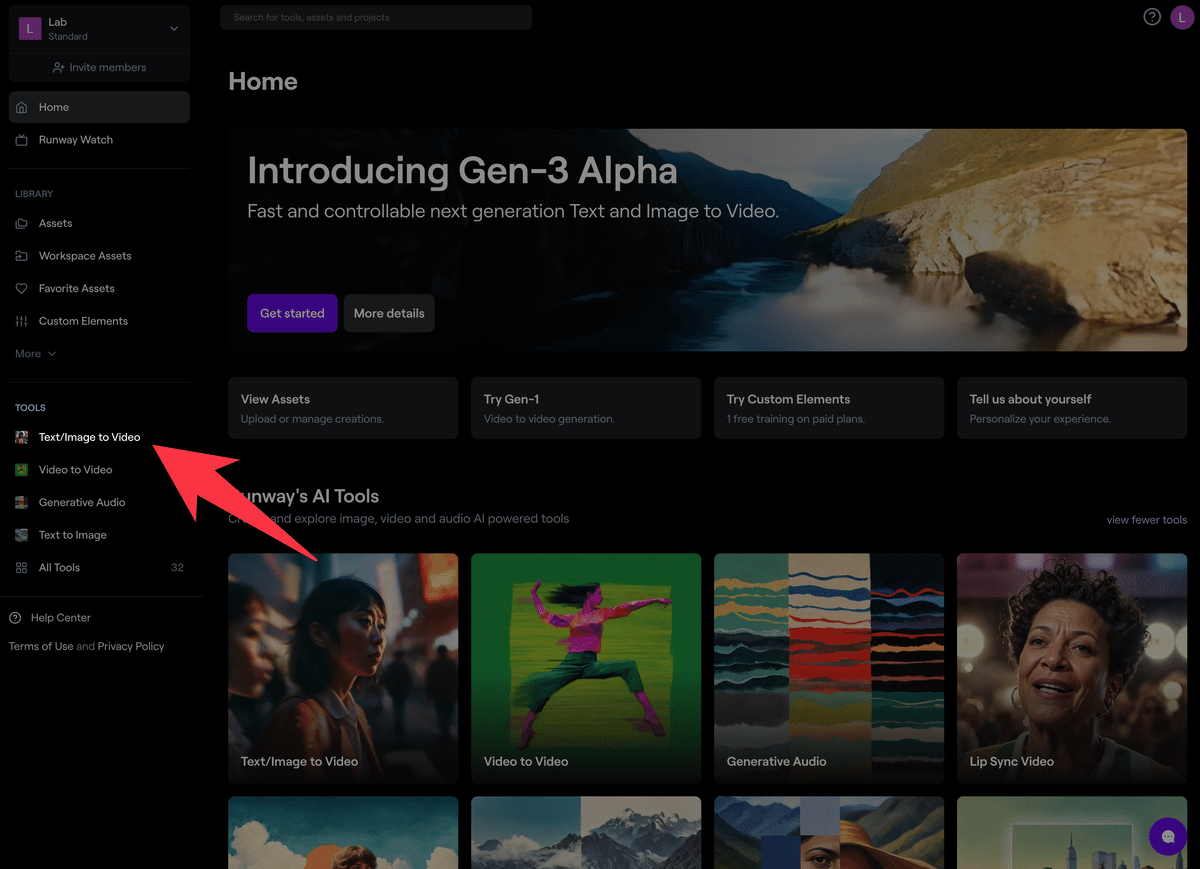Open the Privacy Policy link

[x=131, y=646]
